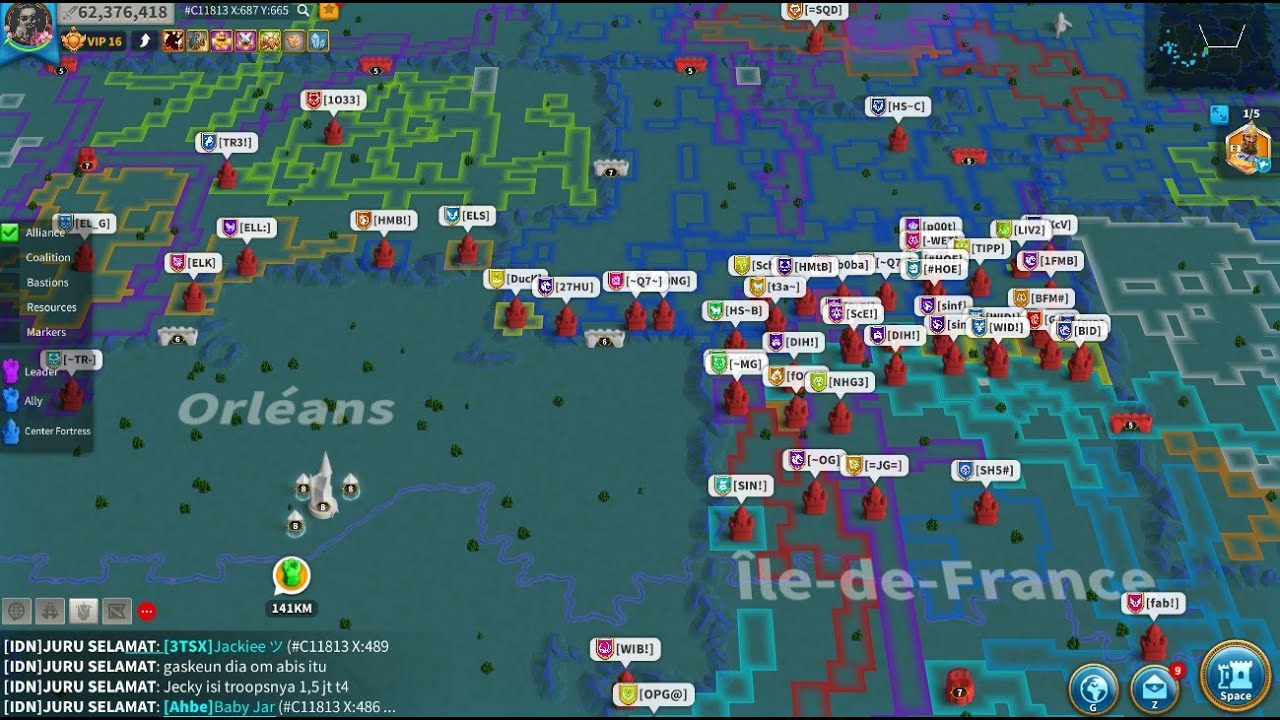Click the red more-options dots icon
1280x720 pixels.
(x=147, y=611)
